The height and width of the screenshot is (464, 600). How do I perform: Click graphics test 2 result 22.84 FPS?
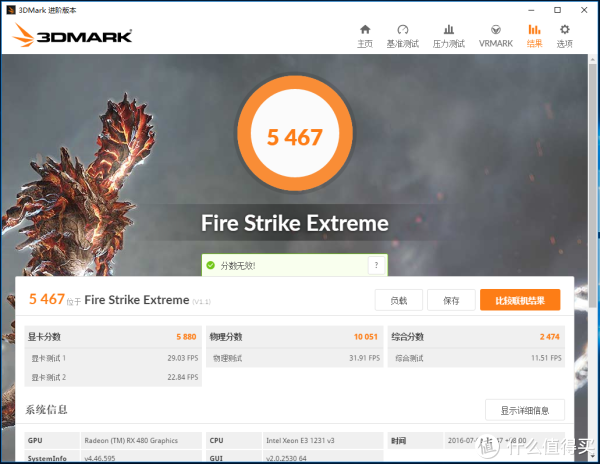pos(183,377)
